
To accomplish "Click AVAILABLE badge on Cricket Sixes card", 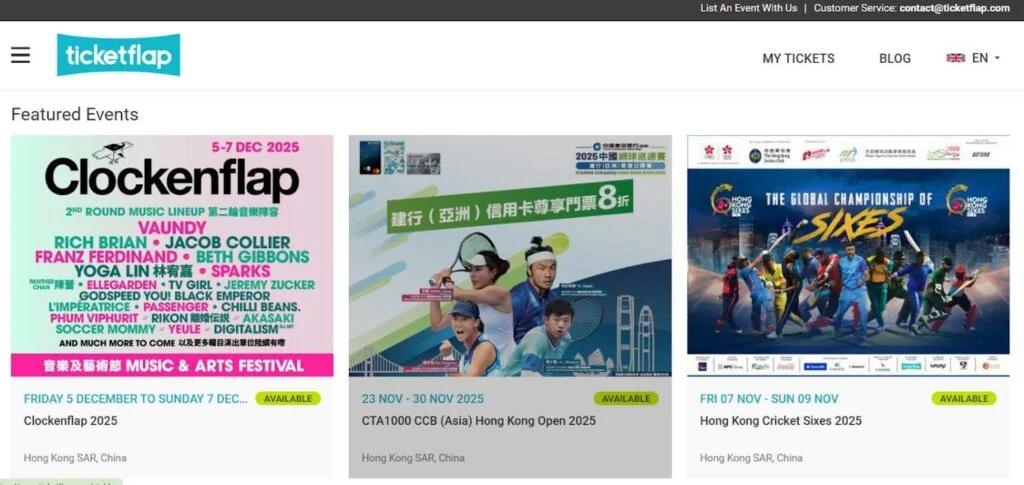I will pyautogui.click(x=964, y=398).
